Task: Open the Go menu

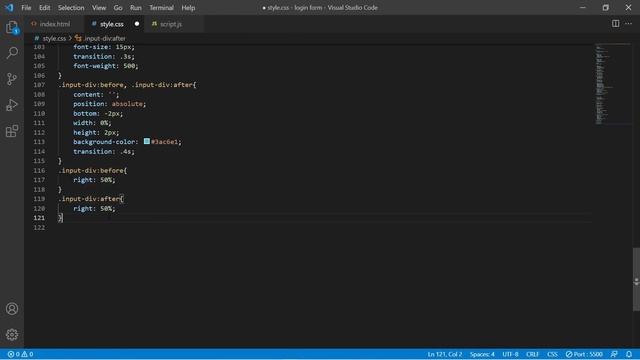Action: point(118,8)
